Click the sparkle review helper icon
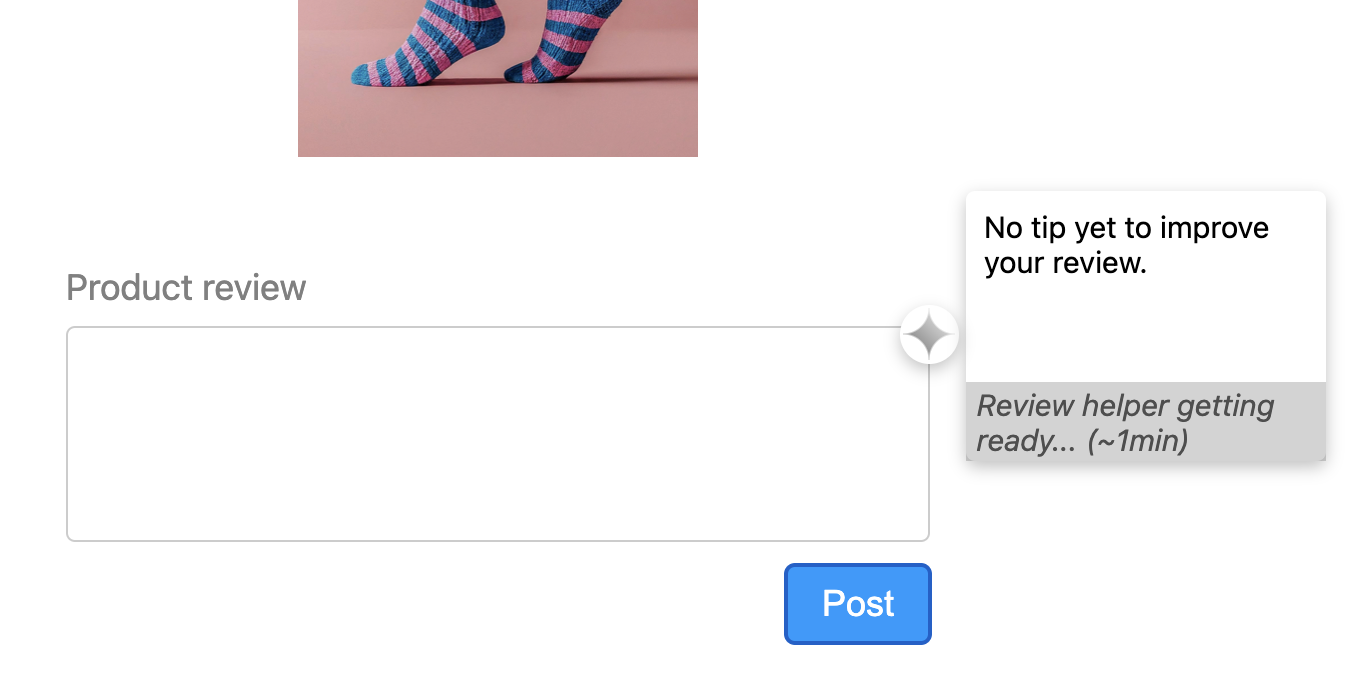The height and width of the screenshot is (698, 1362). coord(929,334)
